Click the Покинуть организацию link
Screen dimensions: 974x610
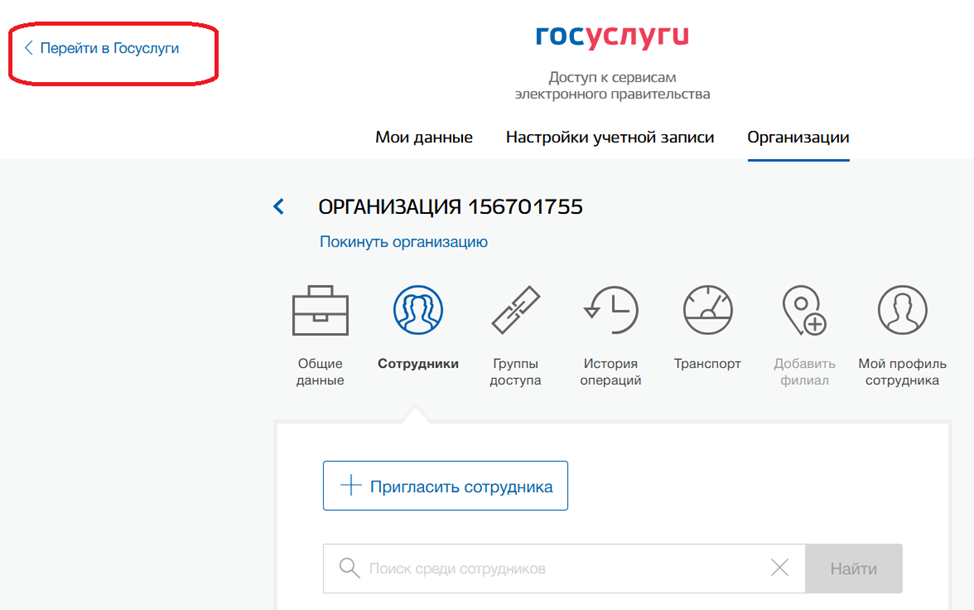tap(403, 242)
